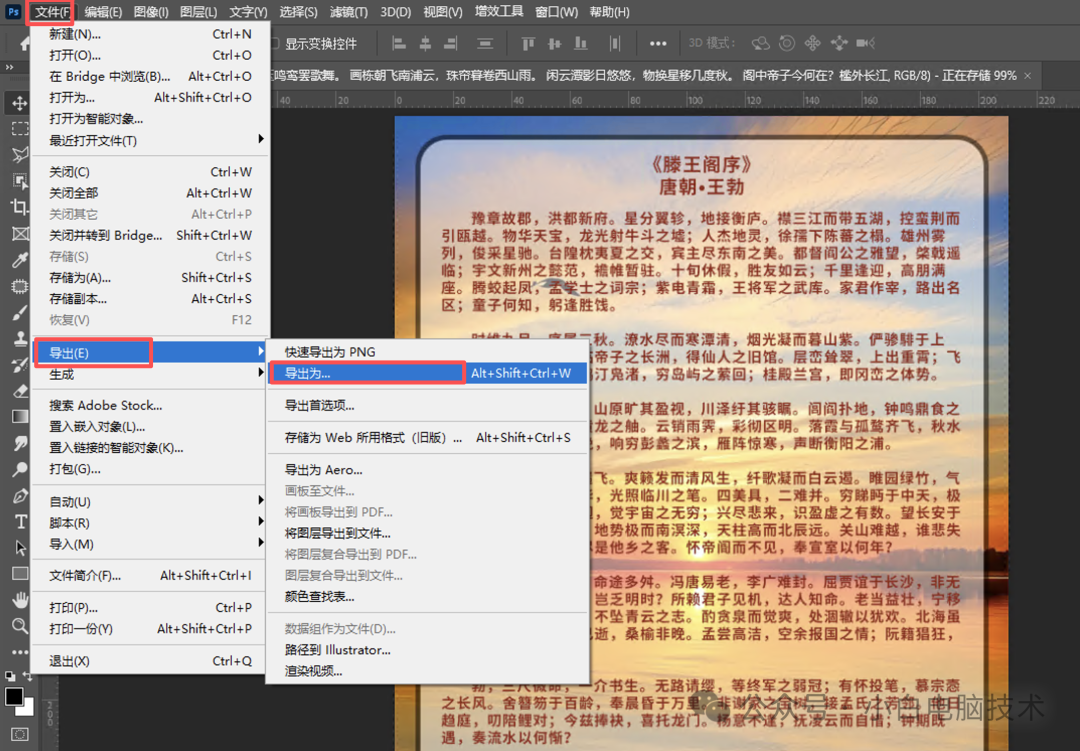Select the Smudge tool
Viewport: 1080px width, 751px height.
coord(19,443)
